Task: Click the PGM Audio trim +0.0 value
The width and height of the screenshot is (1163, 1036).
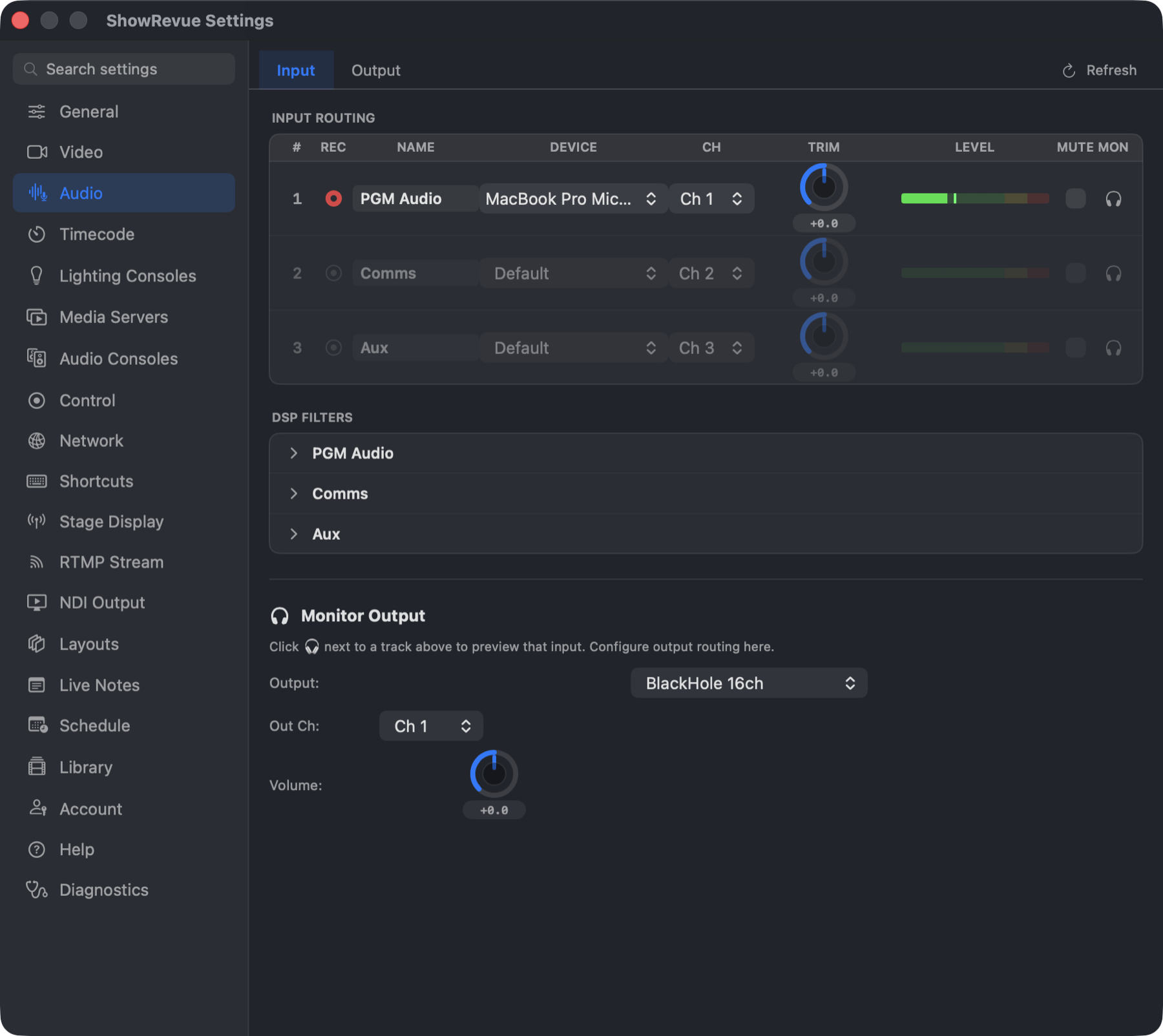Action: 824,223
